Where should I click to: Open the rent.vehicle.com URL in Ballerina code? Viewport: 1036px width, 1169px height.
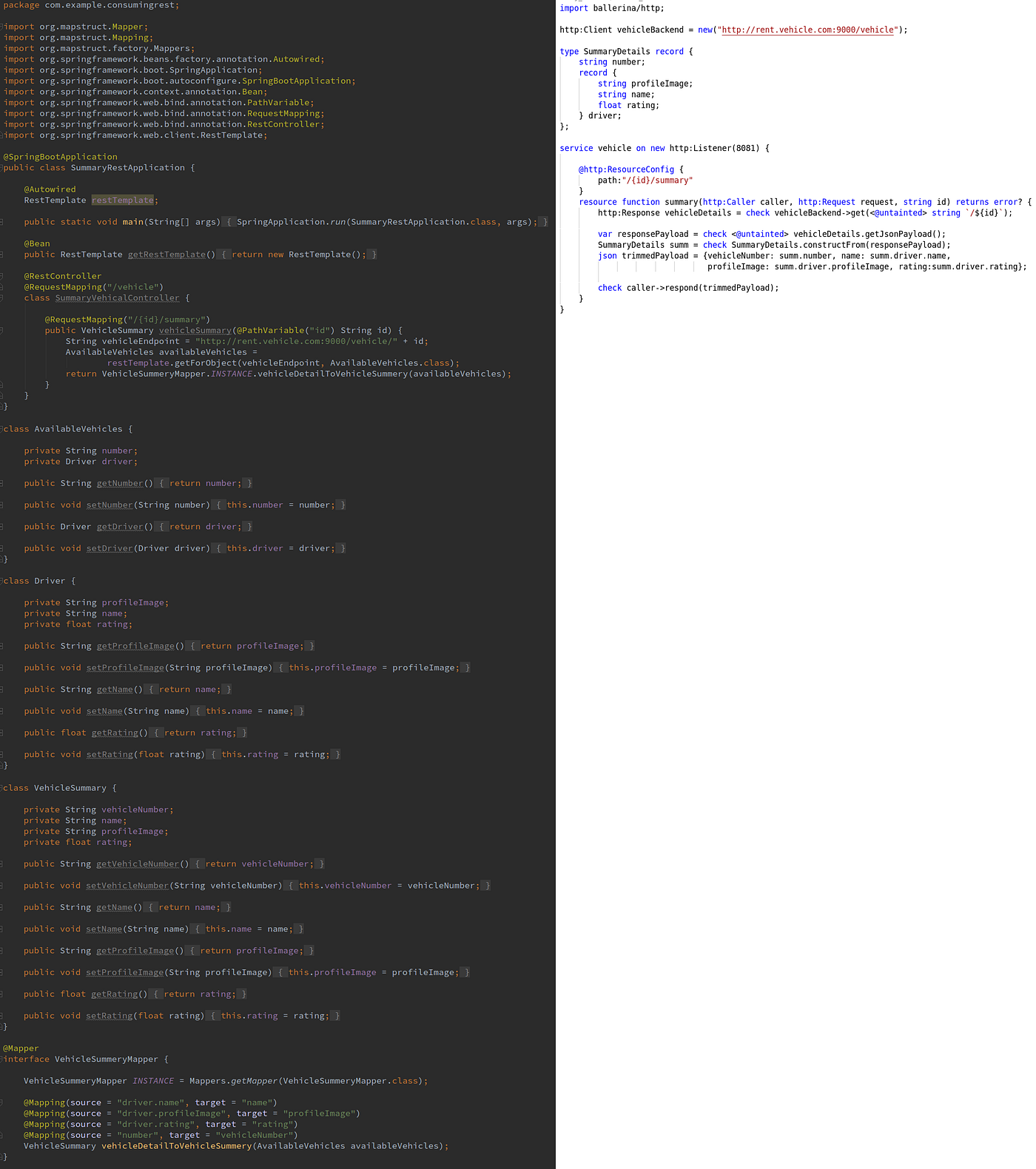coord(807,30)
